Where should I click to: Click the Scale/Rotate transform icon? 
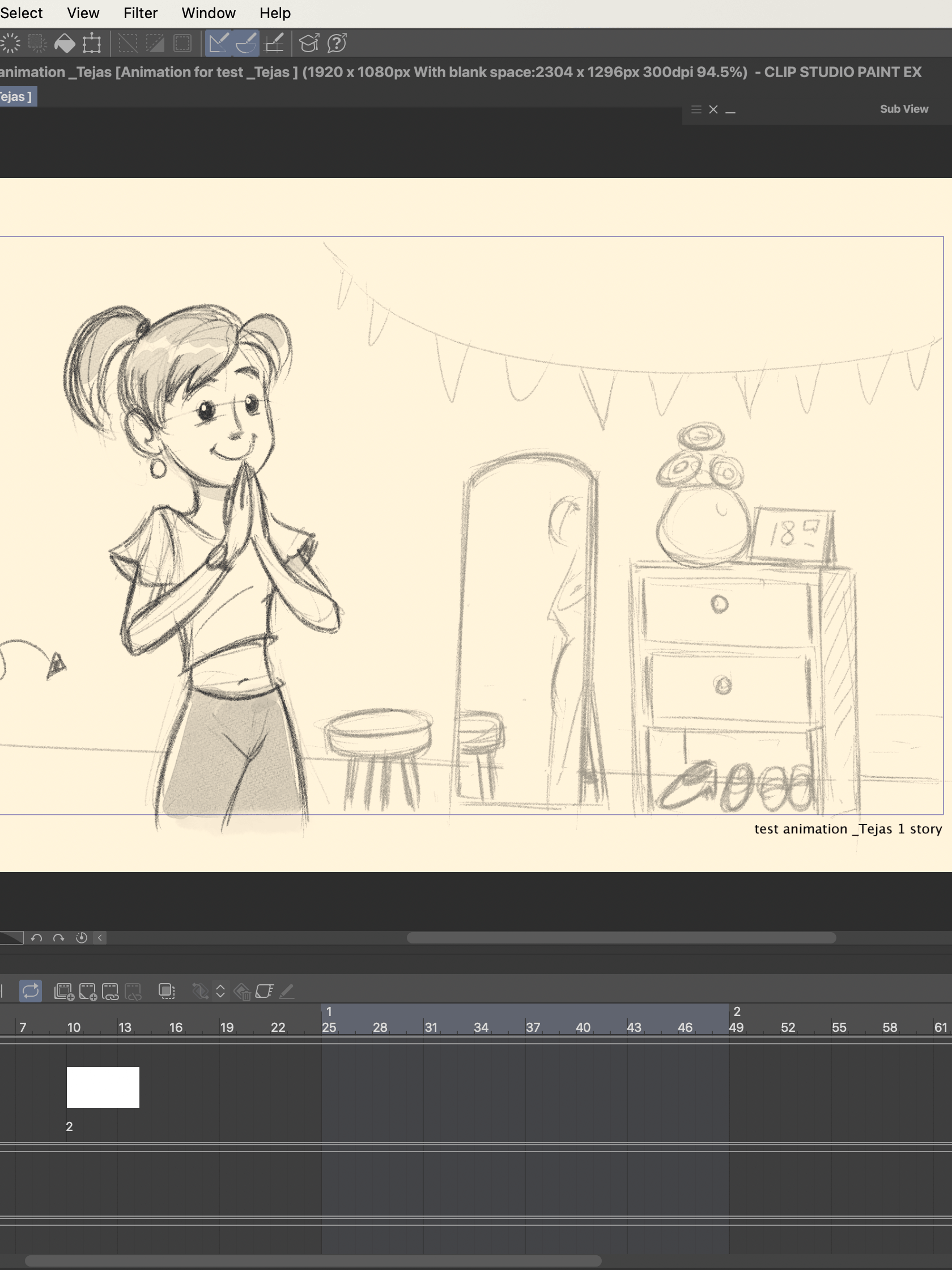(92, 43)
